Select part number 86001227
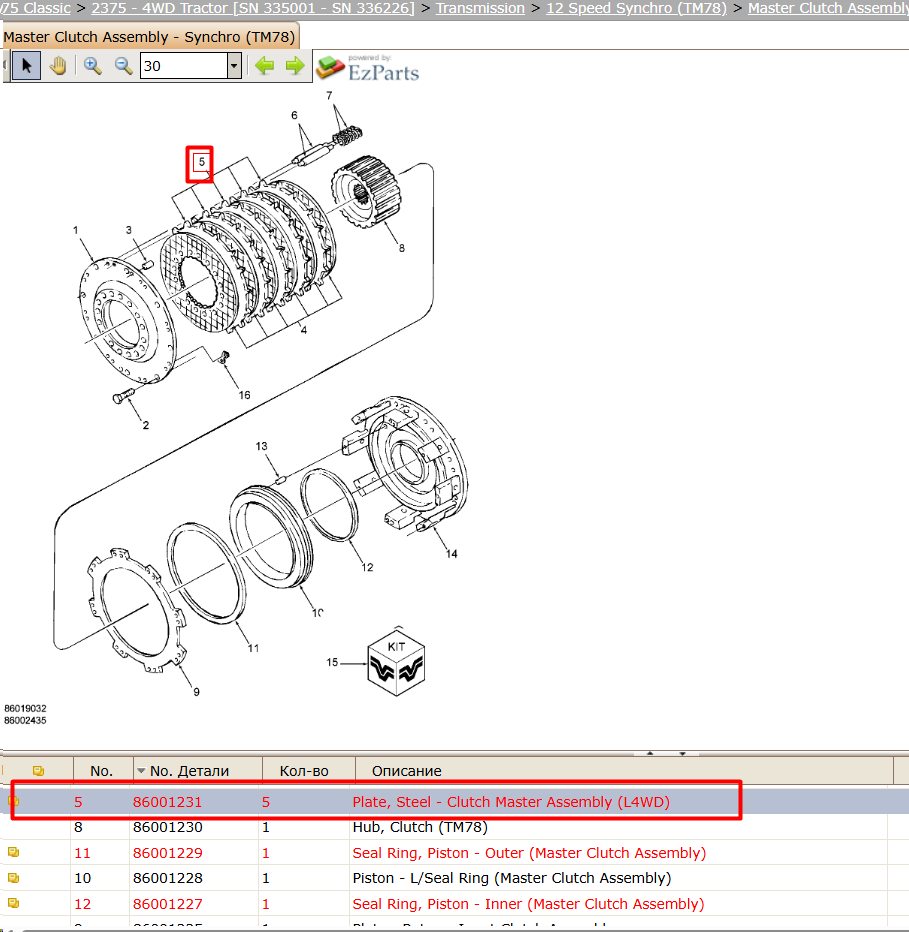Screen dimensions: 909x932 click(x=168, y=904)
